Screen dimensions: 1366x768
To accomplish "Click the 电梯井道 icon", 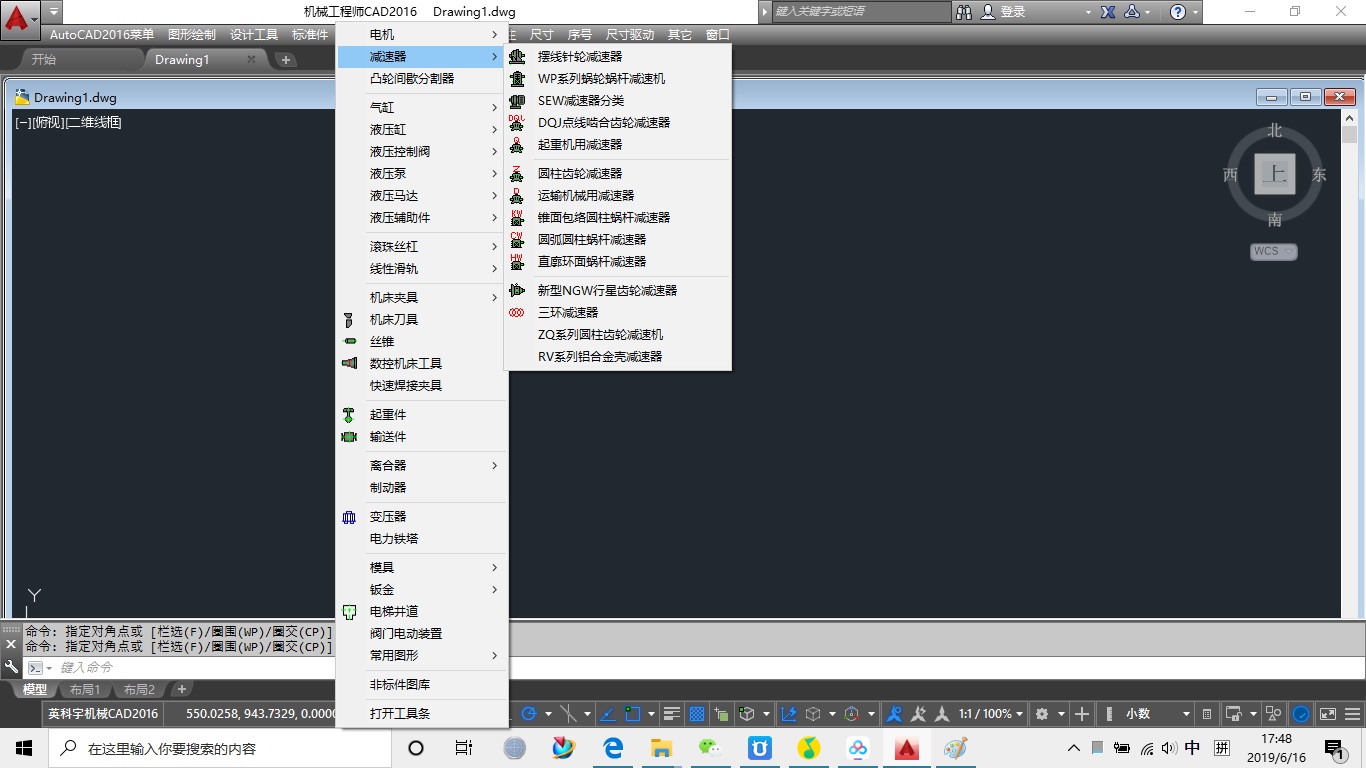I will (x=349, y=612).
